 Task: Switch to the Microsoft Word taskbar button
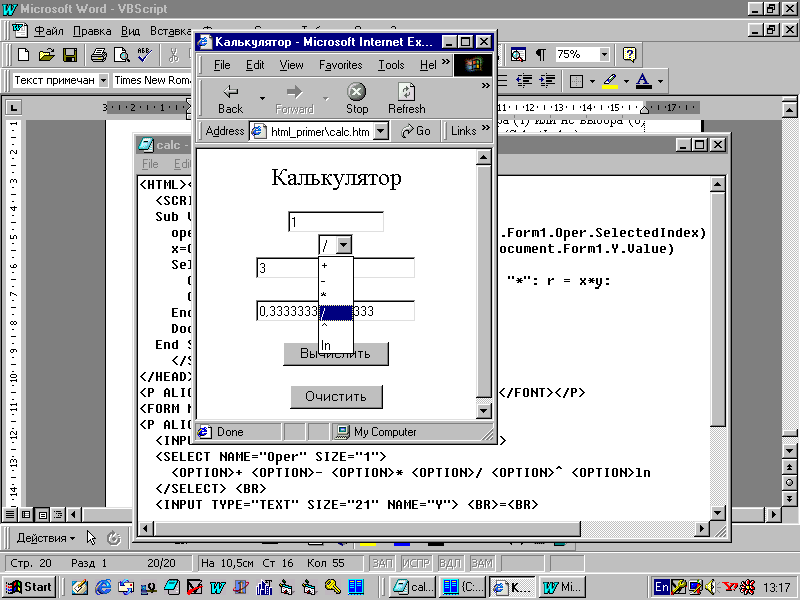pyautogui.click(x=562, y=587)
